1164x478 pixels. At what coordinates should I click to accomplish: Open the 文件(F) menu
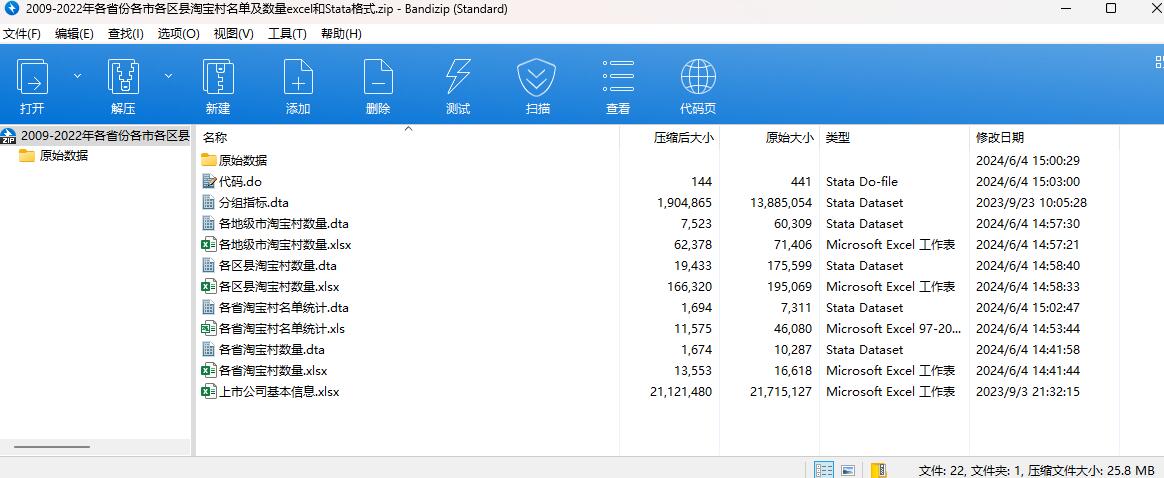[22, 33]
